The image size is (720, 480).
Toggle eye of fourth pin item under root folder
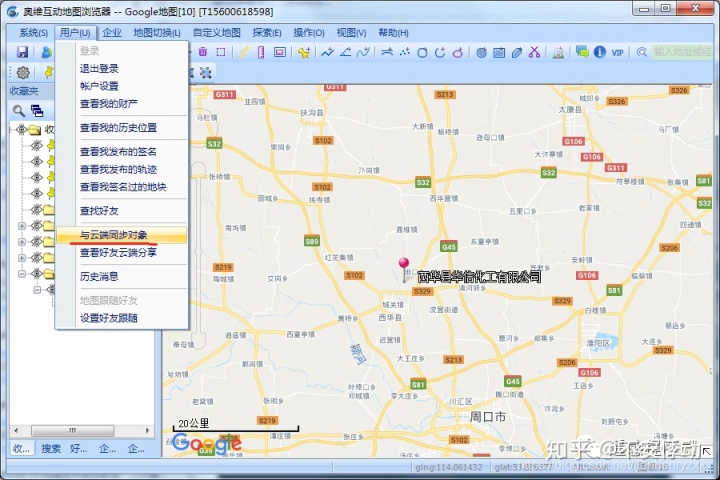tap(37, 193)
